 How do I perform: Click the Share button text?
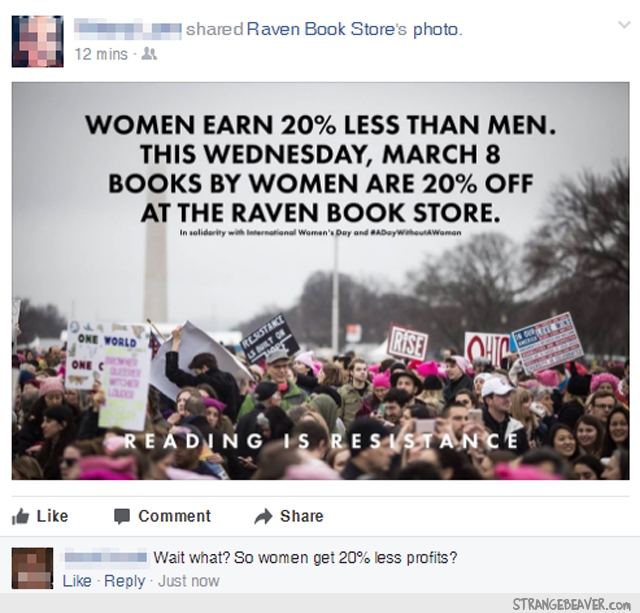(x=302, y=516)
